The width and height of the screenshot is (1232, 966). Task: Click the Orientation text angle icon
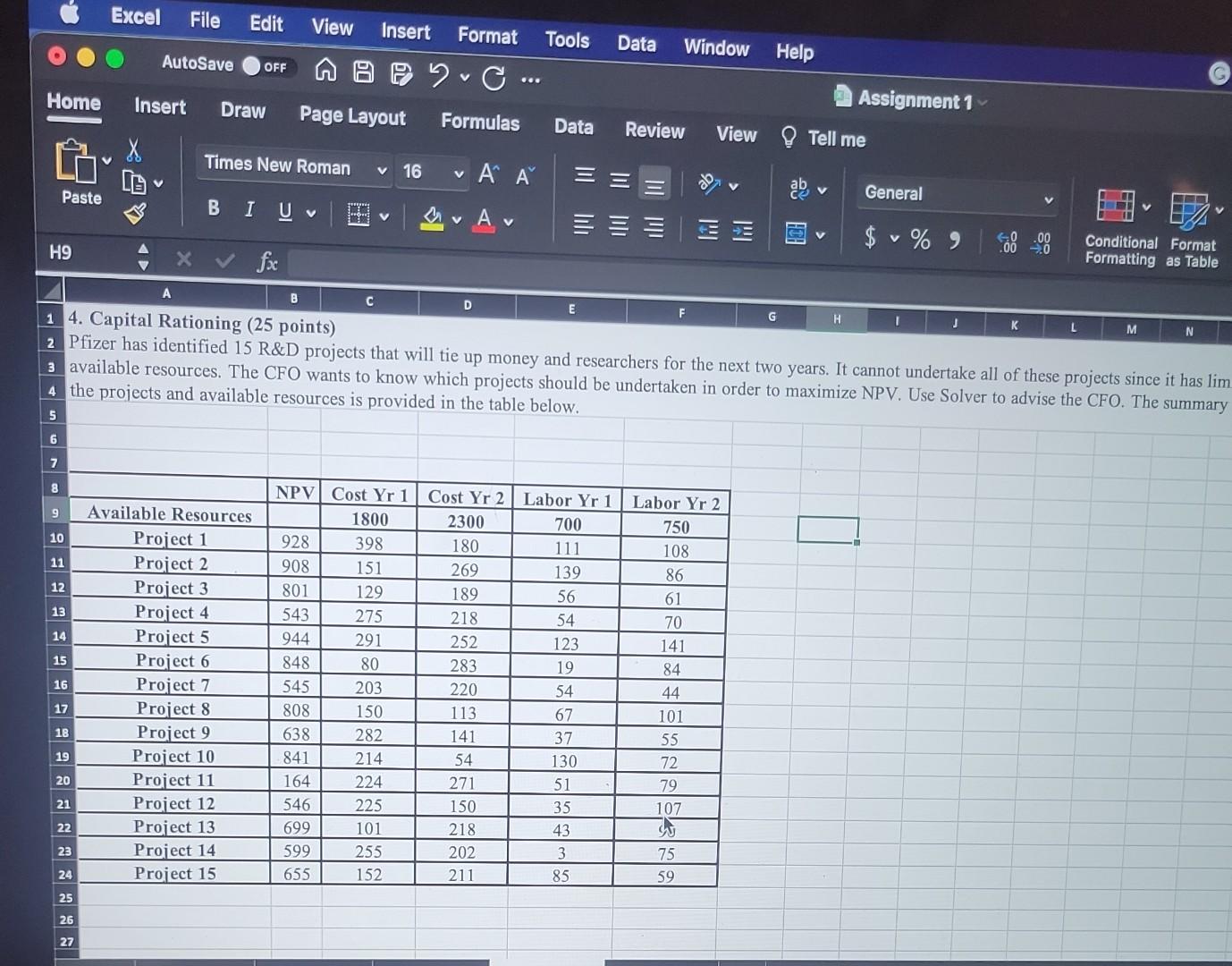pyautogui.click(x=710, y=183)
